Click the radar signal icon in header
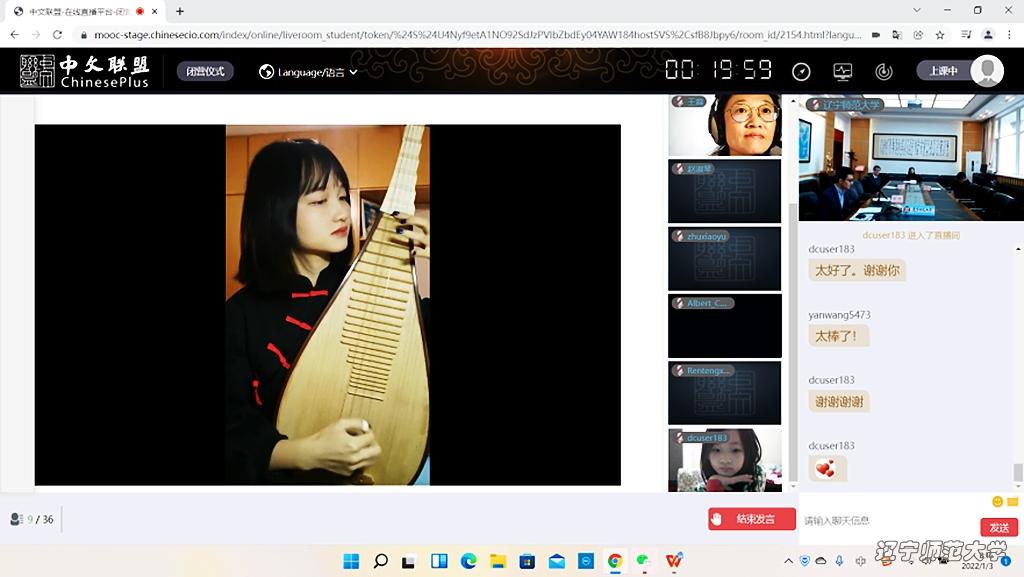 pos(884,72)
